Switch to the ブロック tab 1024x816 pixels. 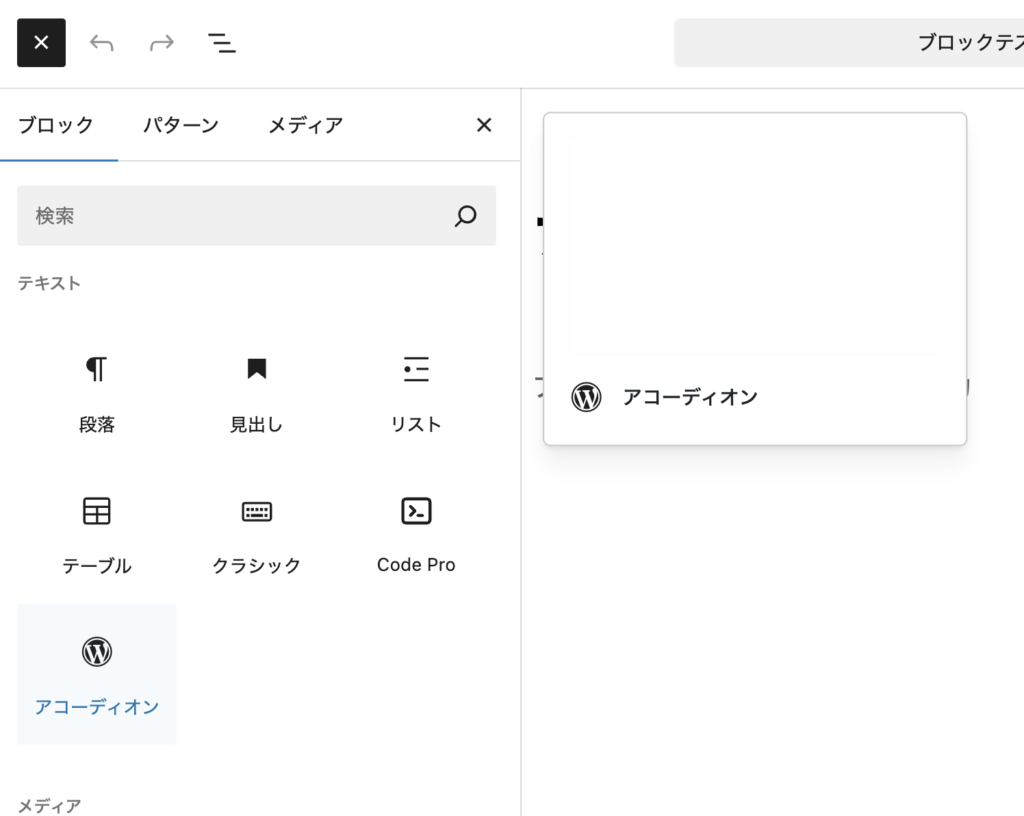(x=56, y=125)
